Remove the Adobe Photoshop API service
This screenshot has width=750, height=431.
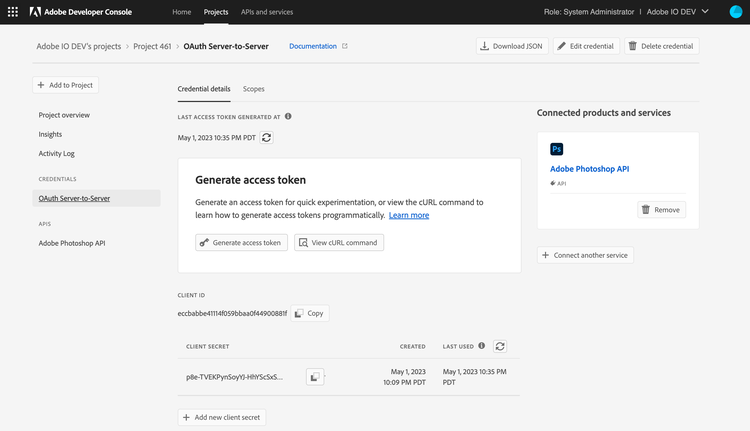[x=661, y=210]
